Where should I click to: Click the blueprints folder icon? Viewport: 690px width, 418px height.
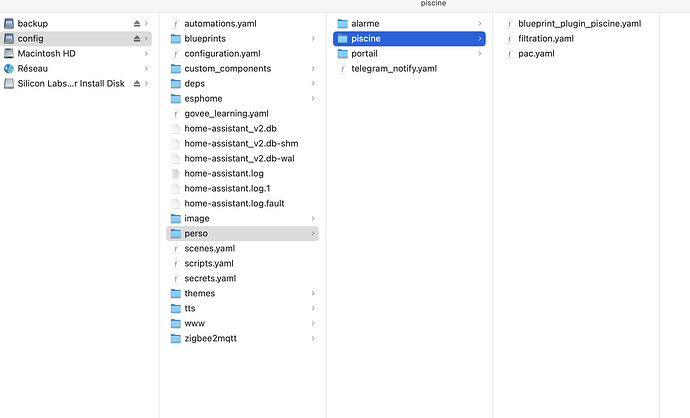pos(176,39)
